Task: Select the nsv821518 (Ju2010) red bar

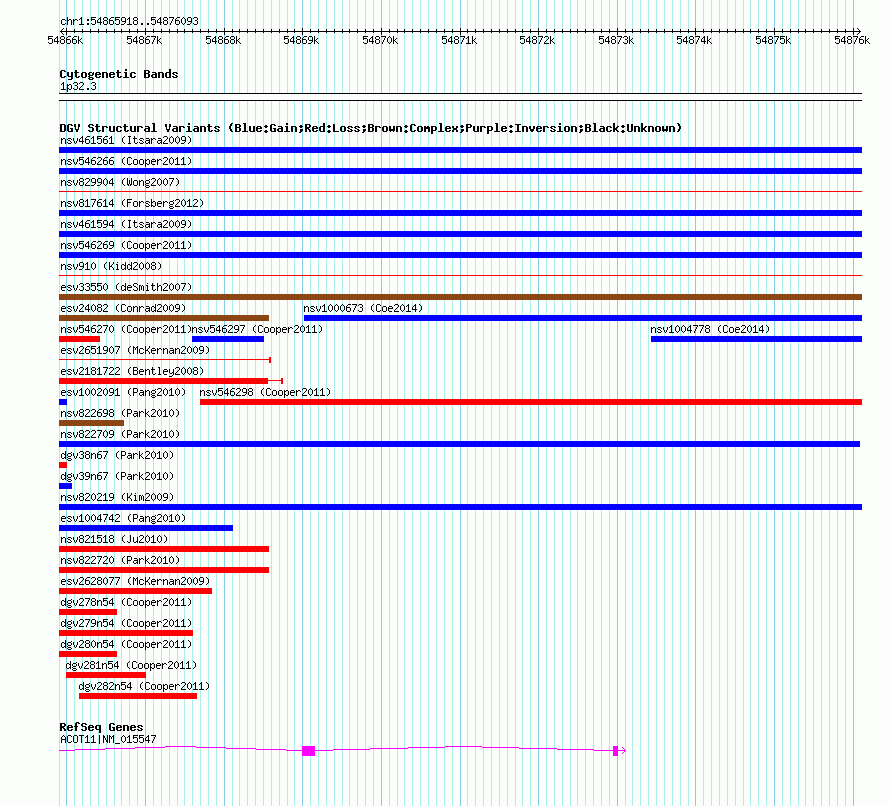Action: 164,549
